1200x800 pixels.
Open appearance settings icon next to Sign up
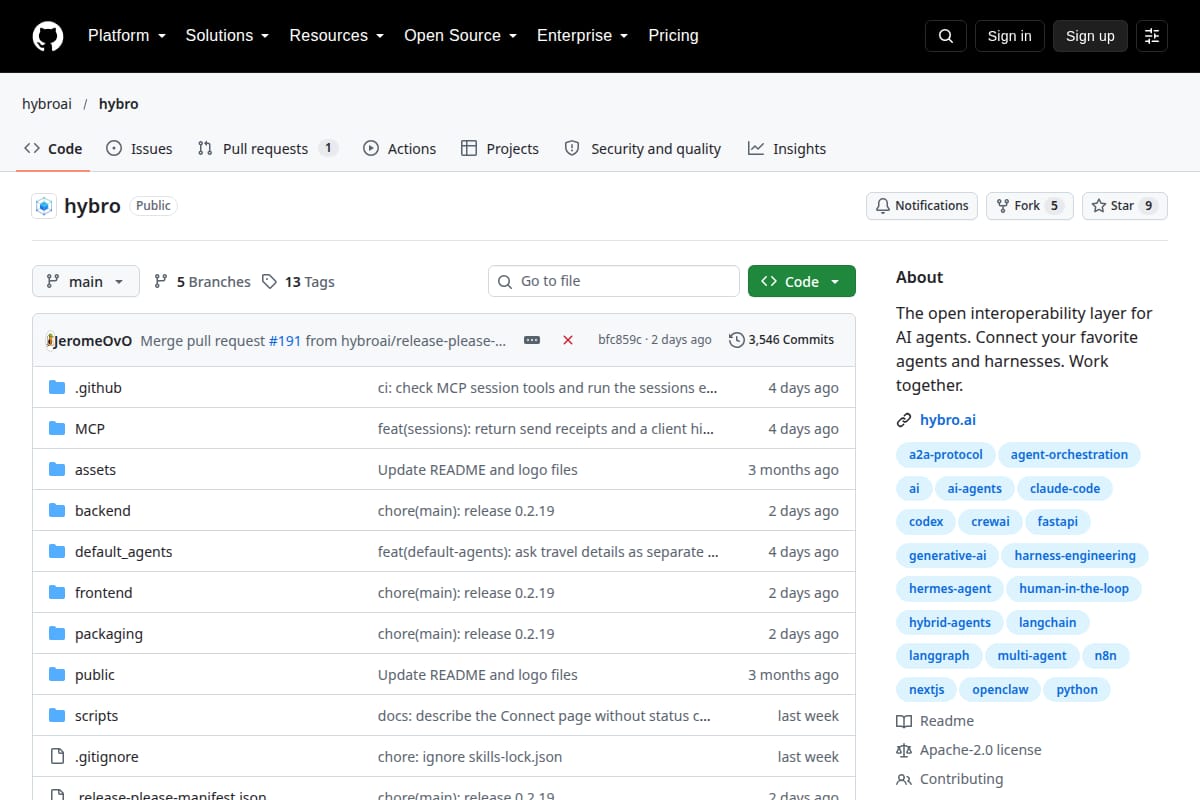[x=1152, y=36]
